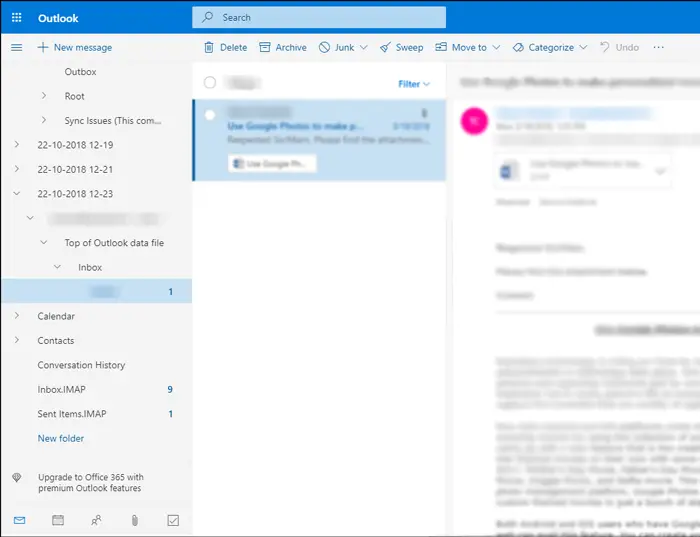700x537 pixels.
Task: Click the Upgrade to Office 365 diamond icon
Action: pos(16,478)
